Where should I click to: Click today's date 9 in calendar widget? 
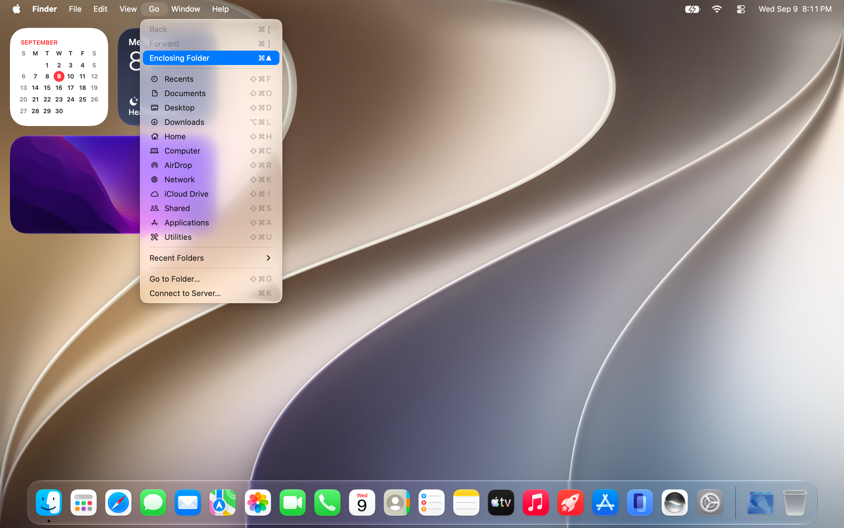coord(59,76)
